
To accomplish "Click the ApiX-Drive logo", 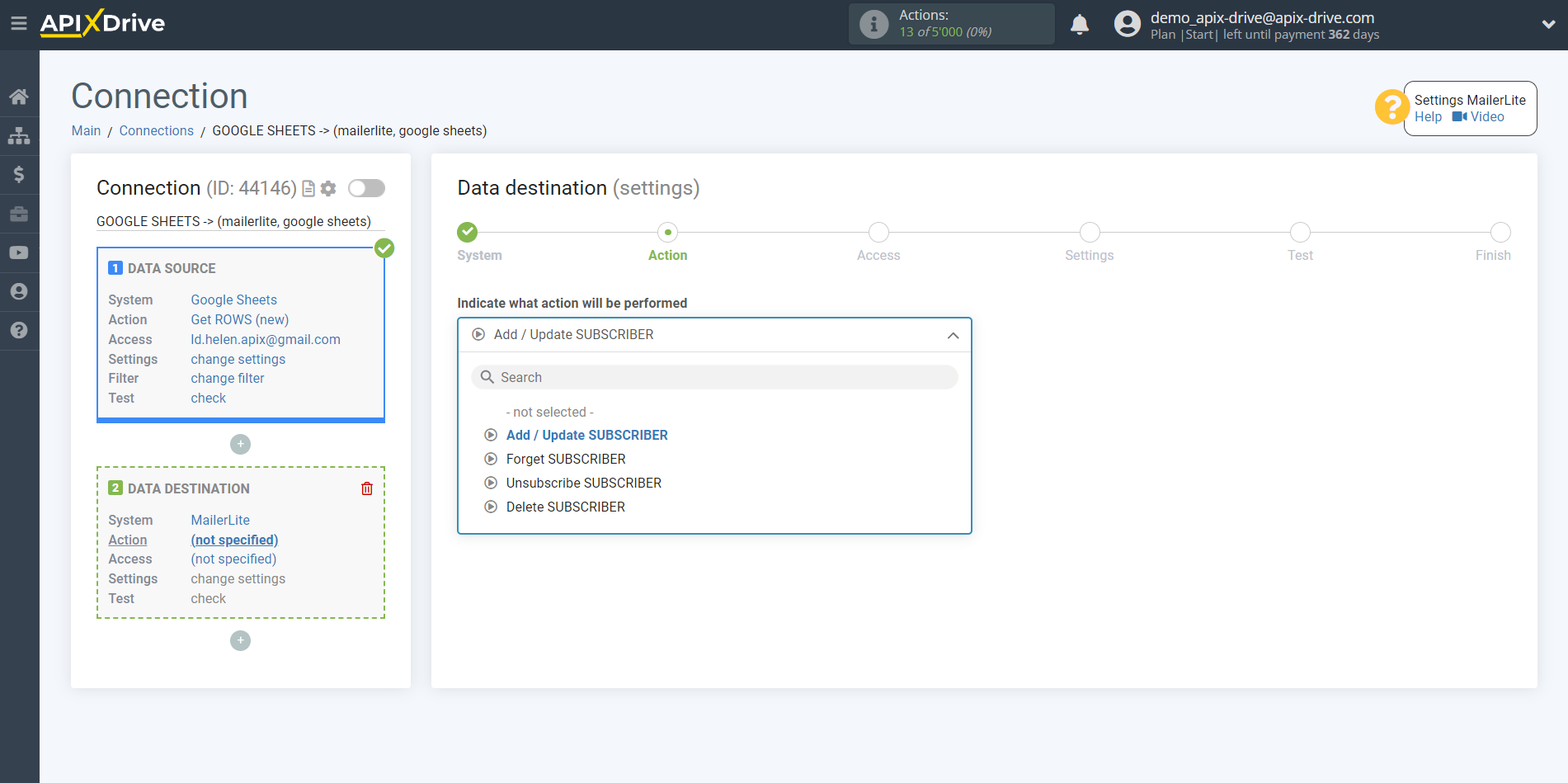I will pos(102,23).
